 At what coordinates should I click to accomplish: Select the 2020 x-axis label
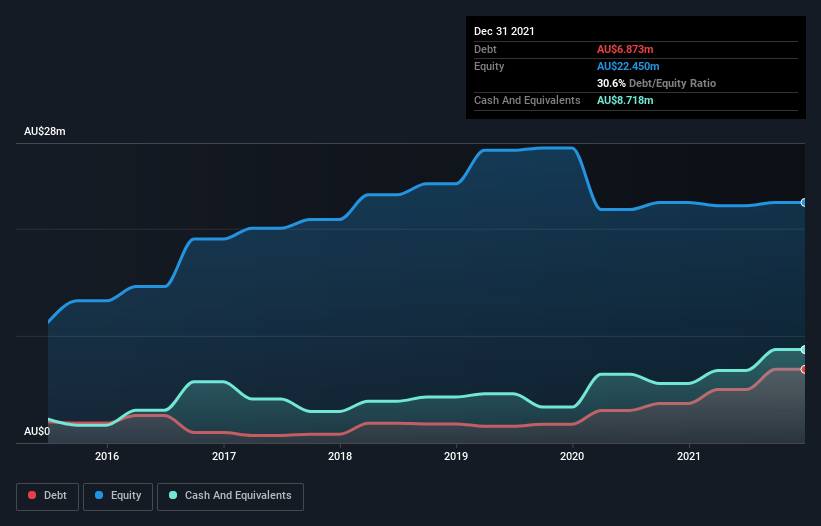coord(572,456)
